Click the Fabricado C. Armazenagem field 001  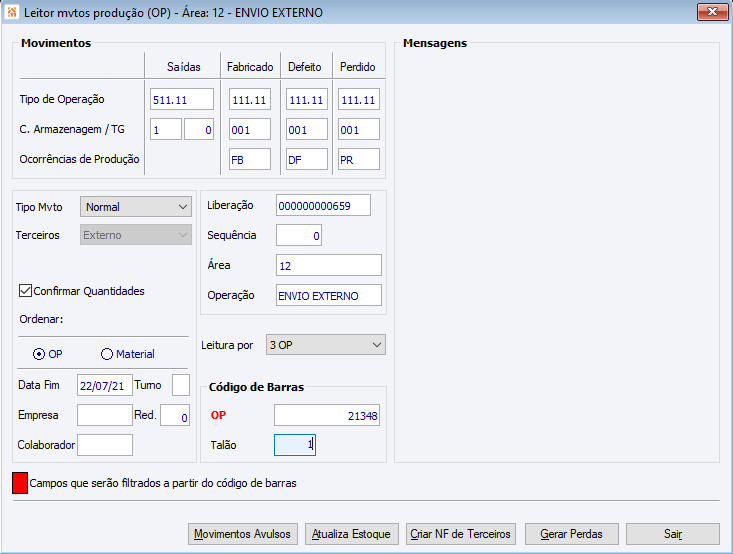tap(250, 130)
